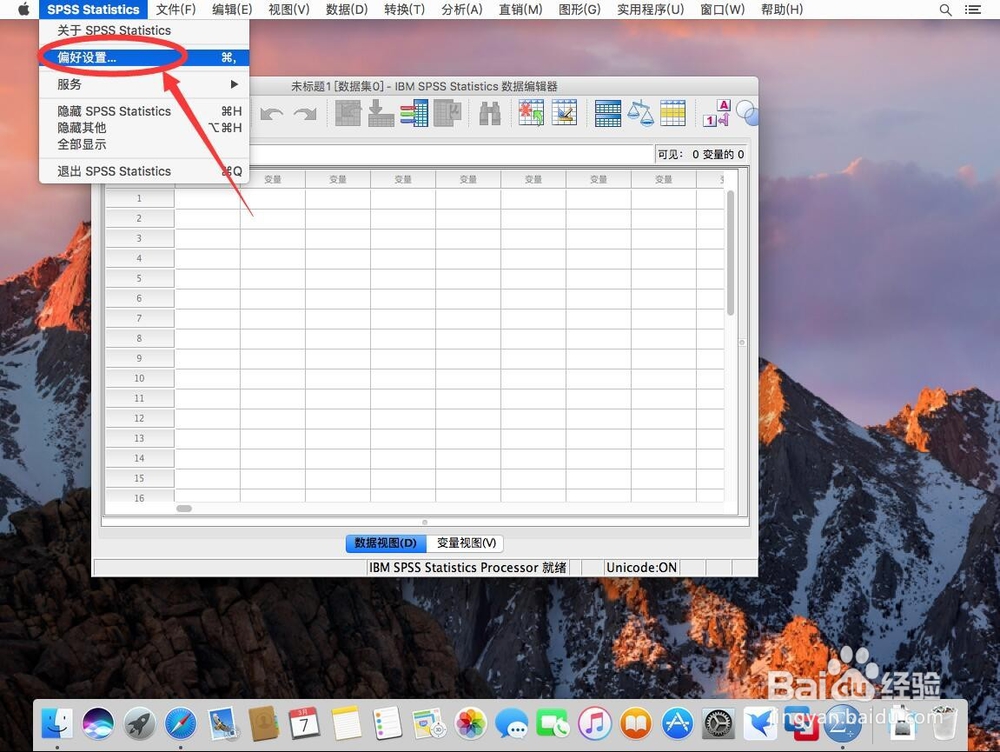Viewport: 1000px width, 752px height.
Task: Click the Select Cases yellow table icon
Action: [x=673, y=114]
